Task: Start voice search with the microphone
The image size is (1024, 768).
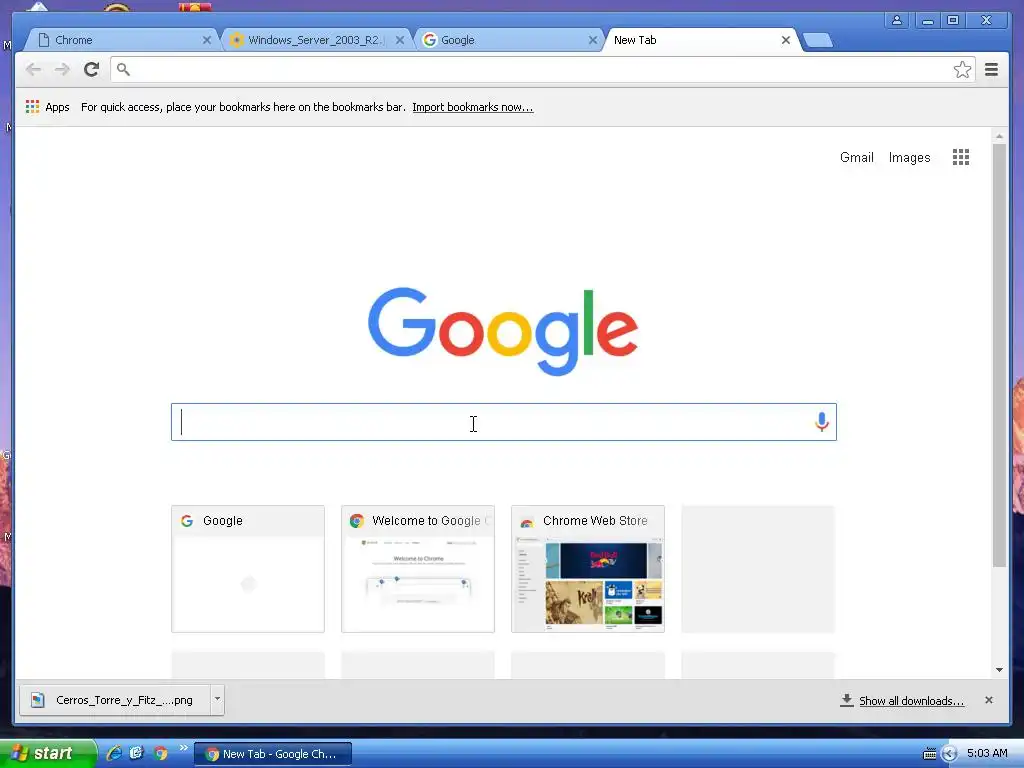Action: [822, 422]
